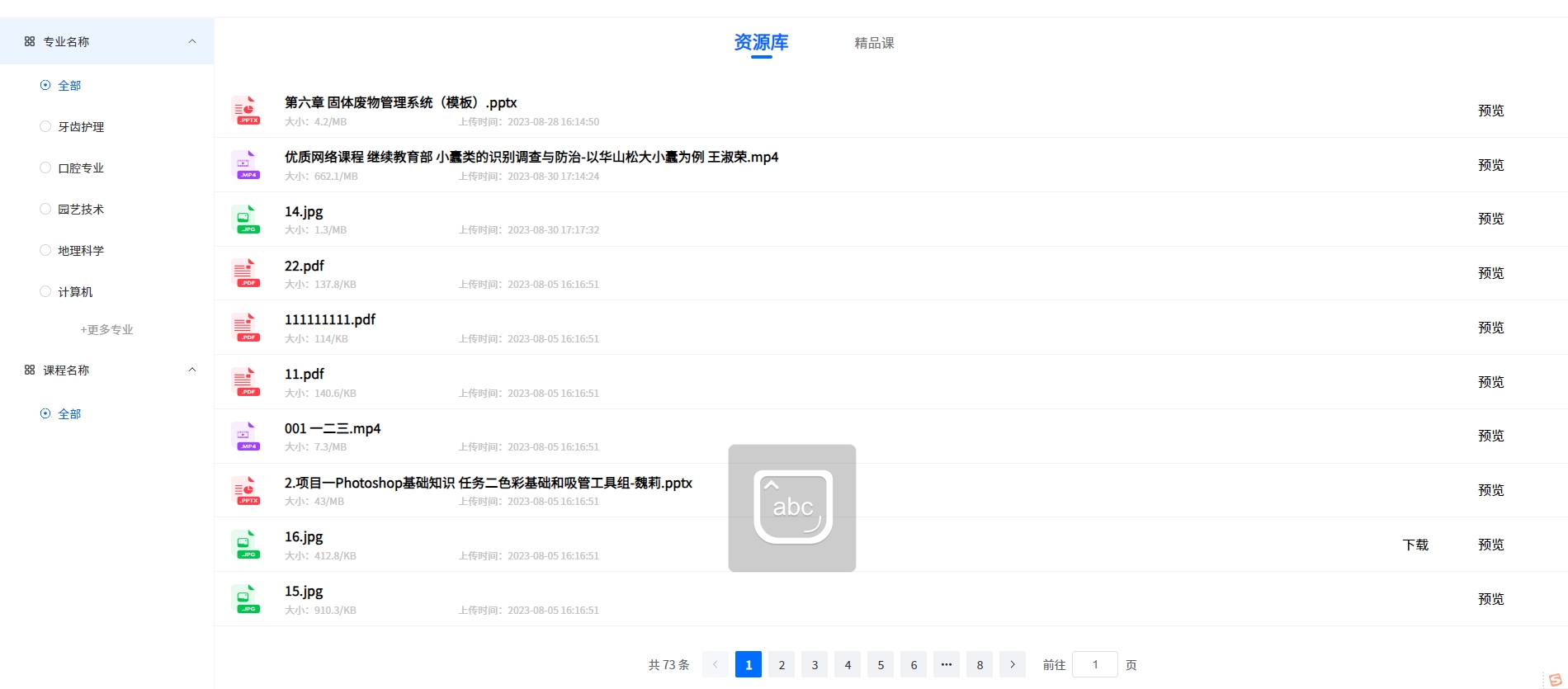Image resolution: width=1568 pixels, height=689 pixels.
Task: Collapse the 专业名称 section chevron
Action: pyautogui.click(x=192, y=41)
